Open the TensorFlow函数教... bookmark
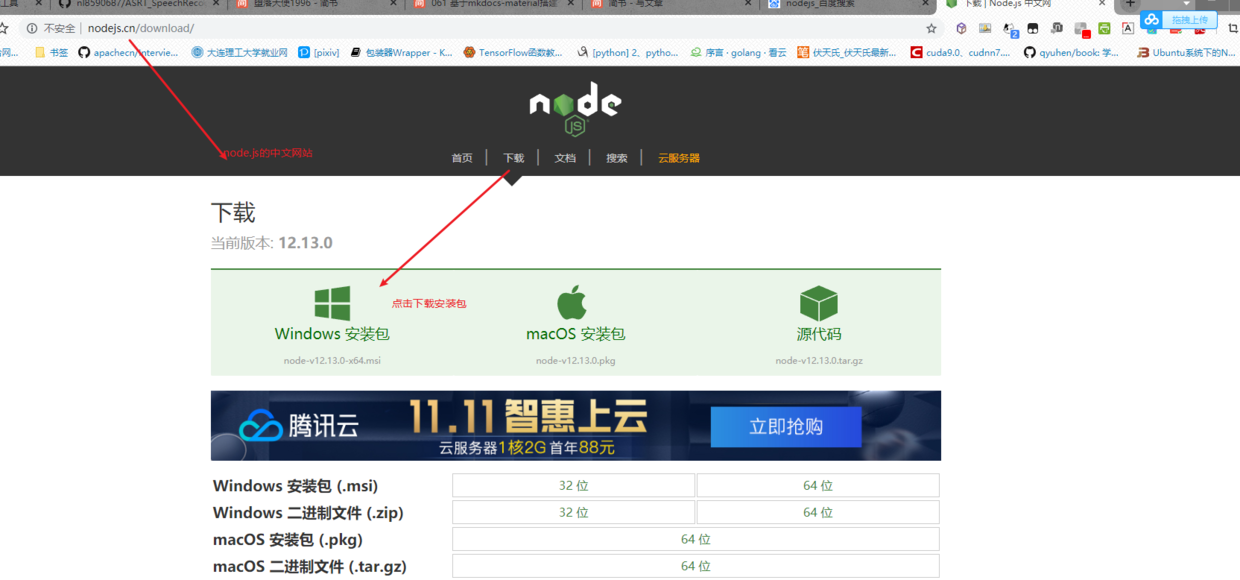 pyautogui.click(x=512, y=52)
